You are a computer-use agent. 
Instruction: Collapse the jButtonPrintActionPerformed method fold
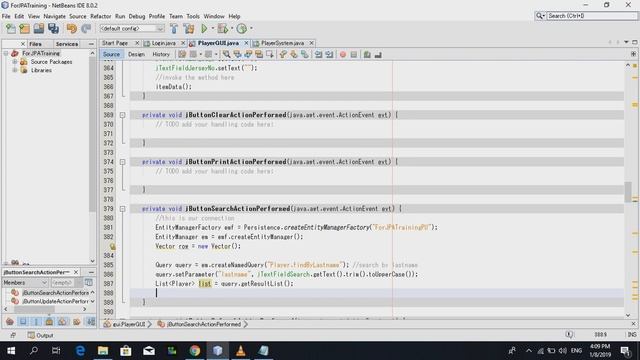click(122, 162)
